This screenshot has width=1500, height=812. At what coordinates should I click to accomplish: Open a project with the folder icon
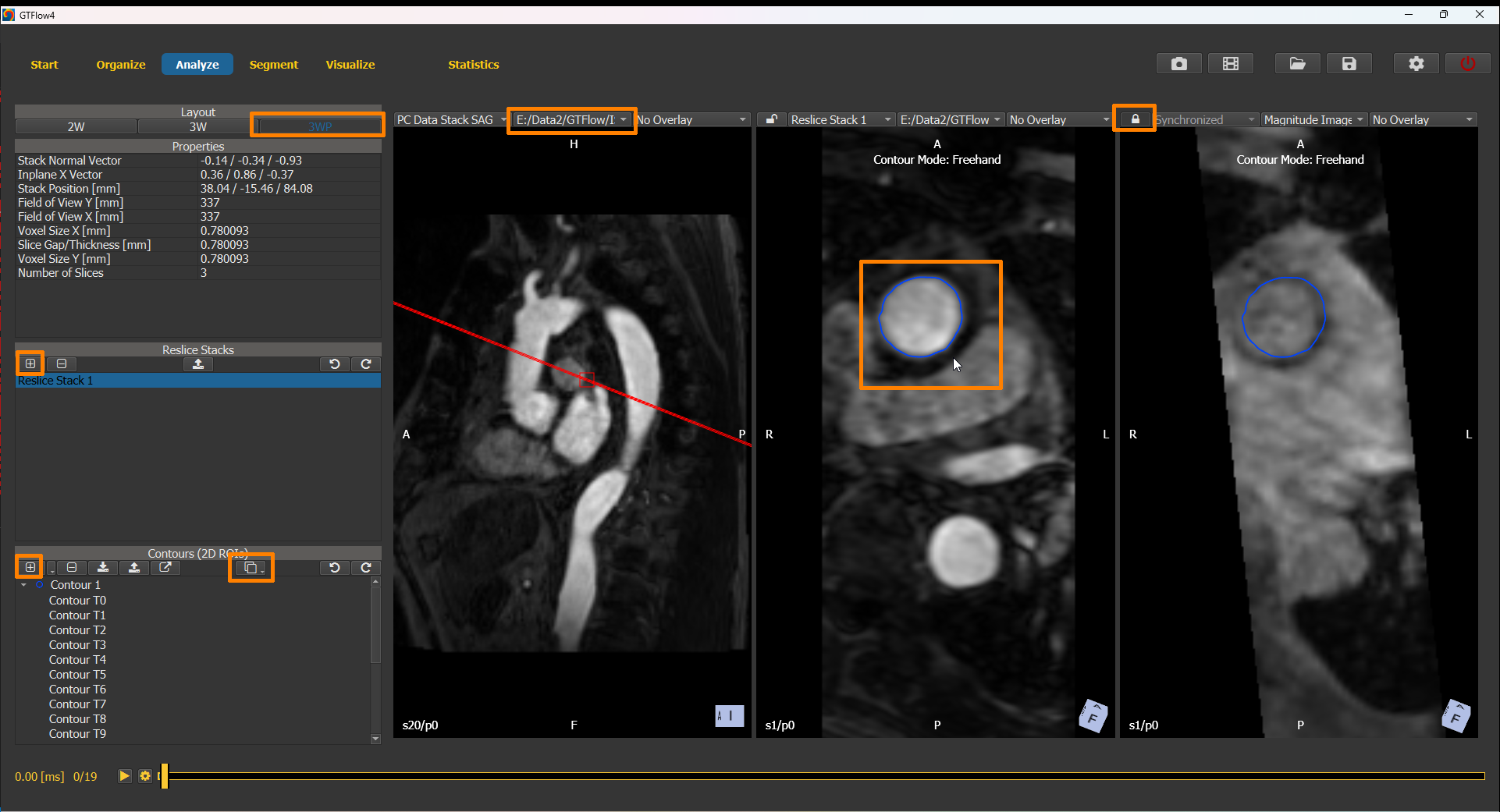(x=1297, y=64)
